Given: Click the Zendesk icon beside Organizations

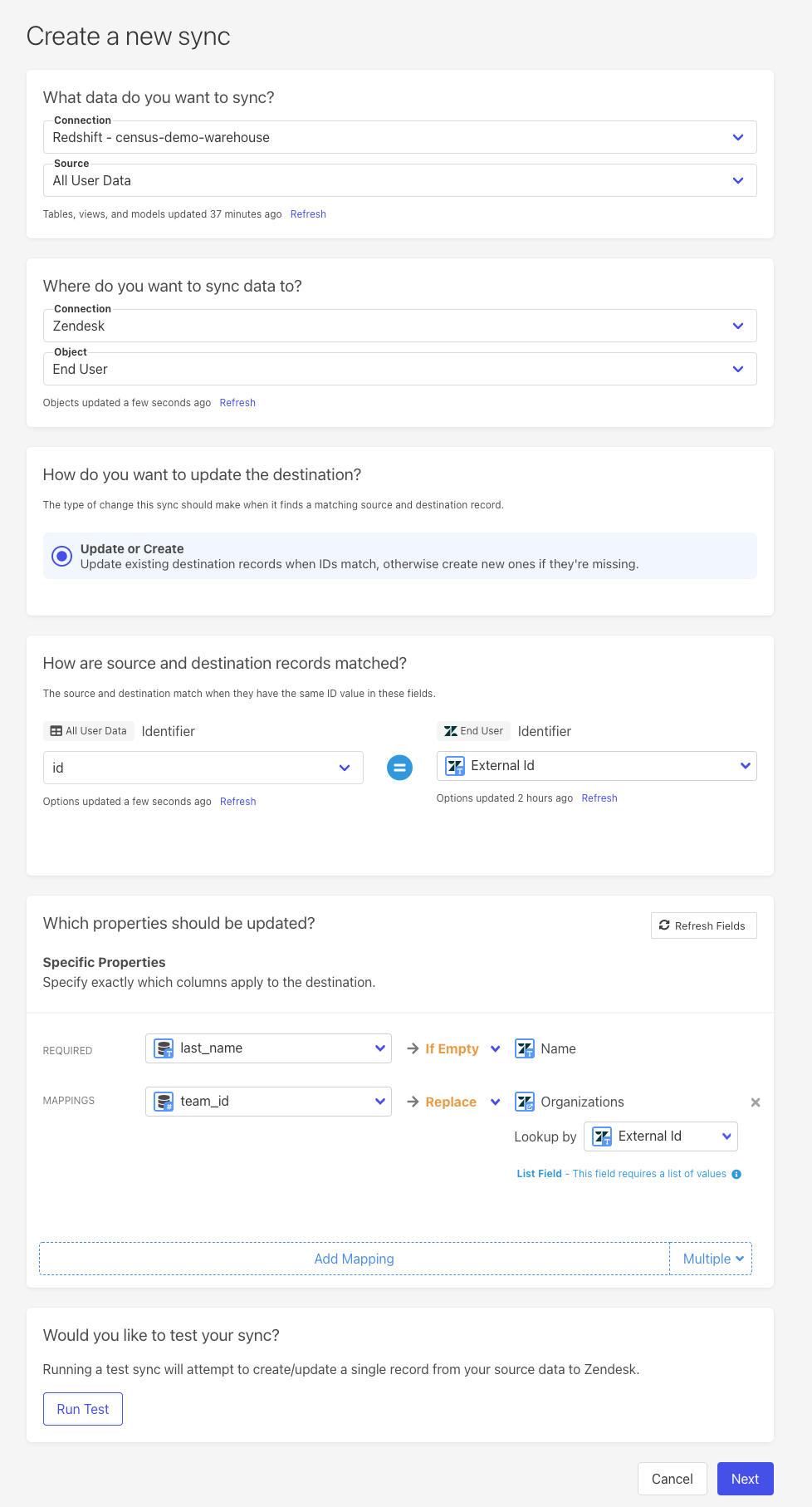Looking at the screenshot, I should click(525, 1102).
